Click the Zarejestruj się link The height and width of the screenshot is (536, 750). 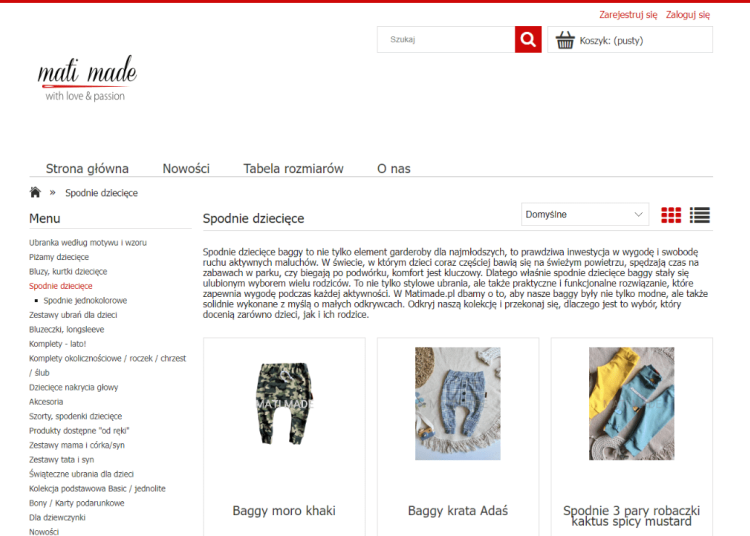(628, 15)
